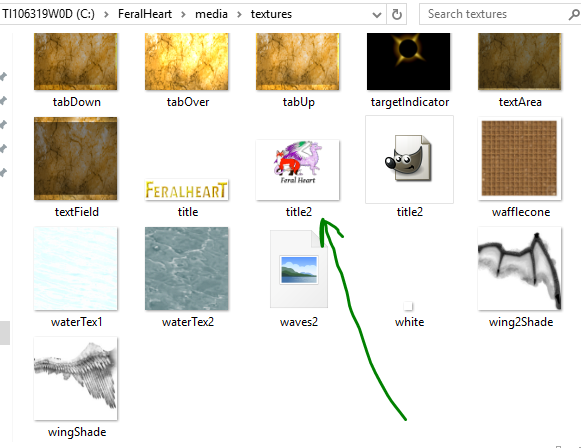Expand chevron after media in path
The image size is (581, 448).
pos(239,14)
